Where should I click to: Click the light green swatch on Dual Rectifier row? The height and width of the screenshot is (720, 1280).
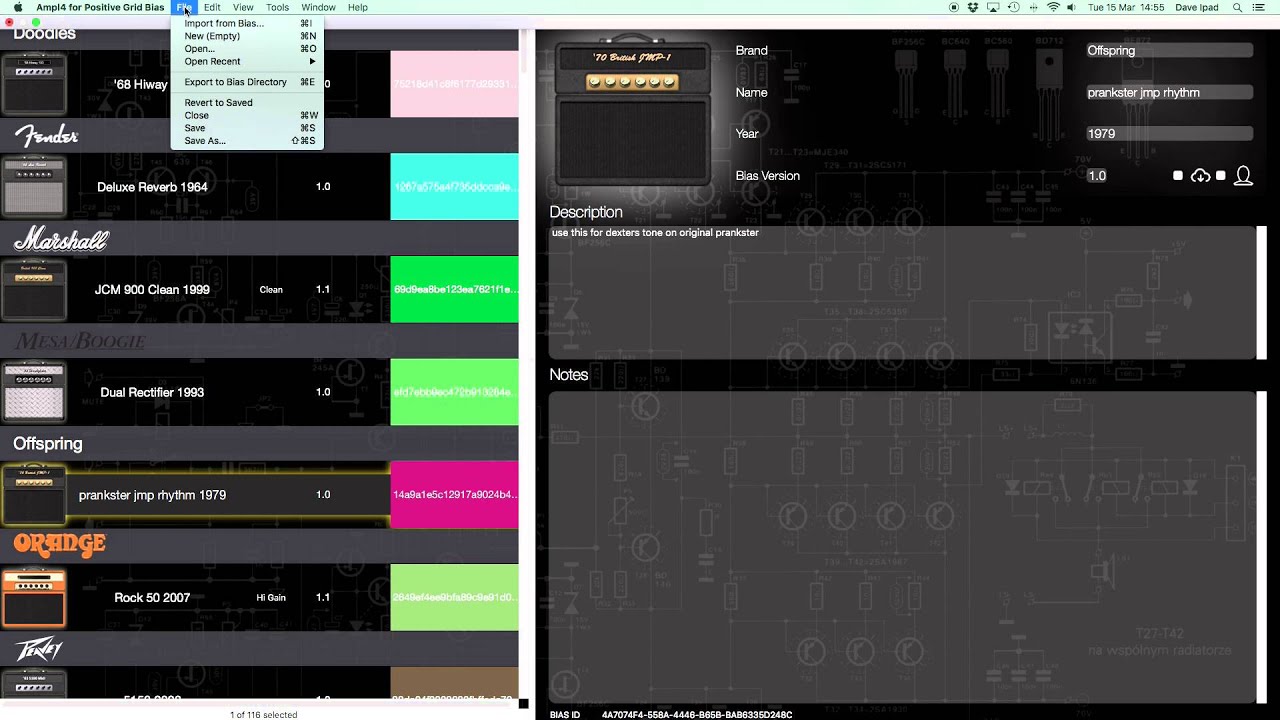(x=454, y=392)
